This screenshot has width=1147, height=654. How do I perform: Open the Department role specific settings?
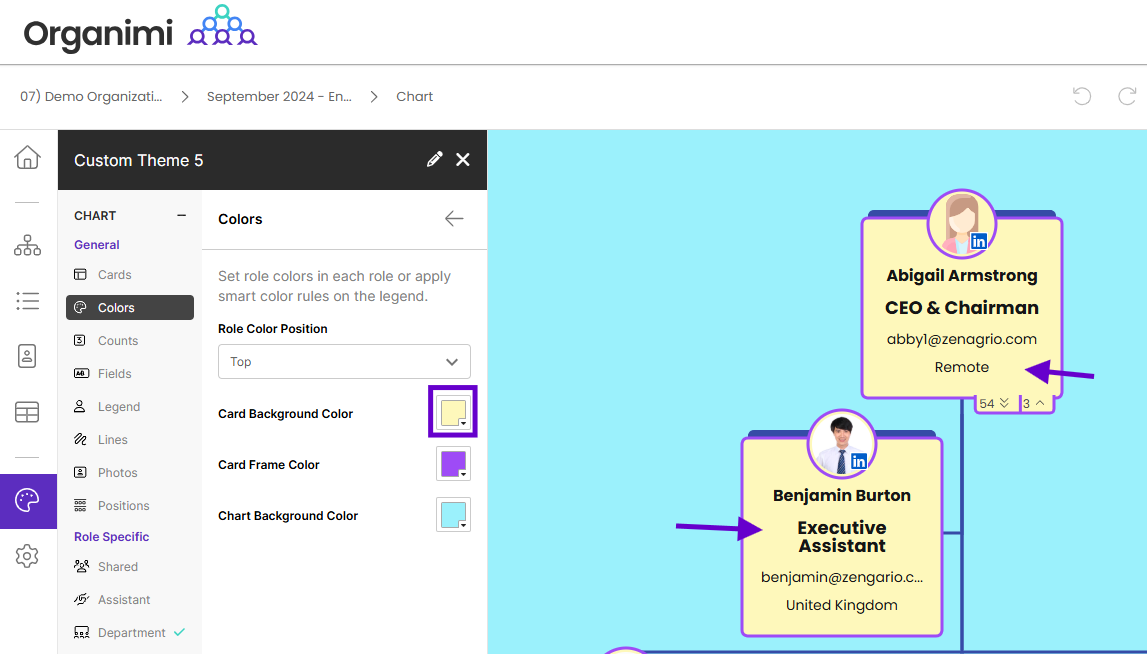tap(131, 633)
